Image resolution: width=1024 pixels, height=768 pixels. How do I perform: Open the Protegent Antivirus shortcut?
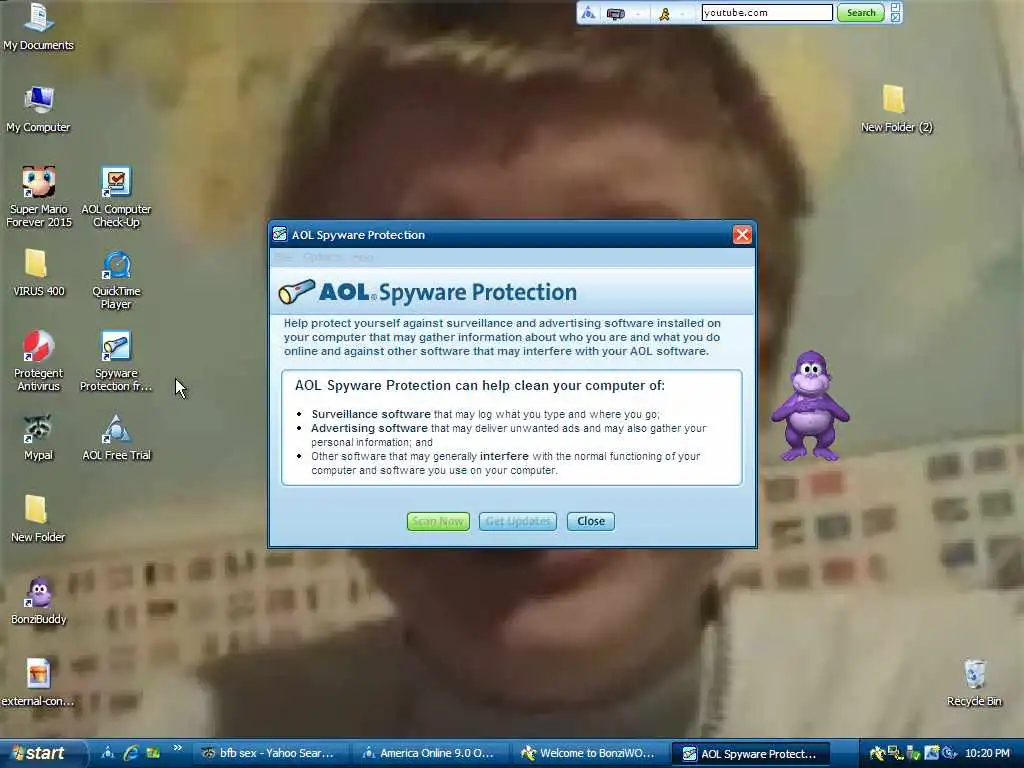39,360
